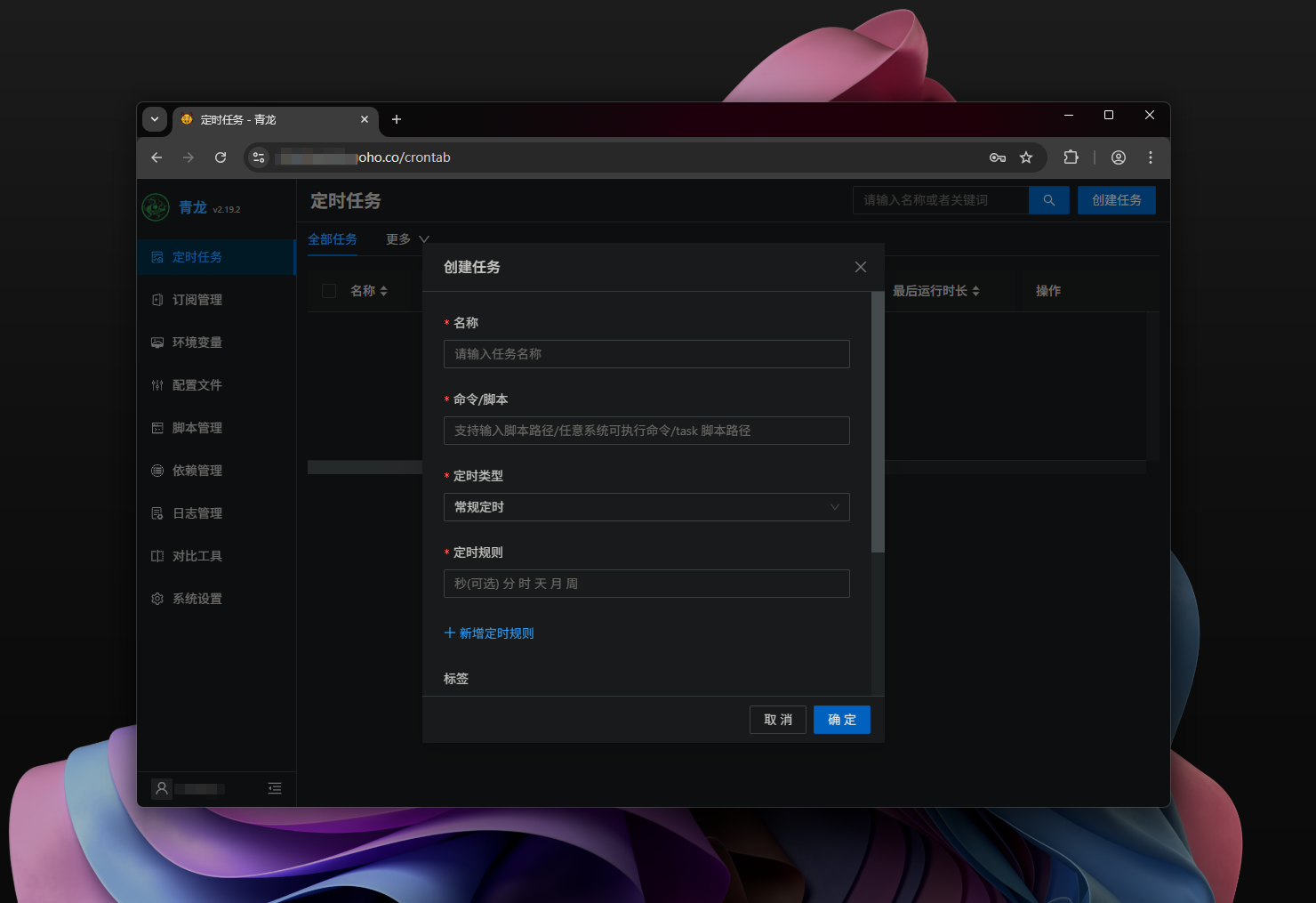Viewport: 1316px width, 903px height.
Task: Open the Chrome three-dot menu
Action: point(1151,157)
